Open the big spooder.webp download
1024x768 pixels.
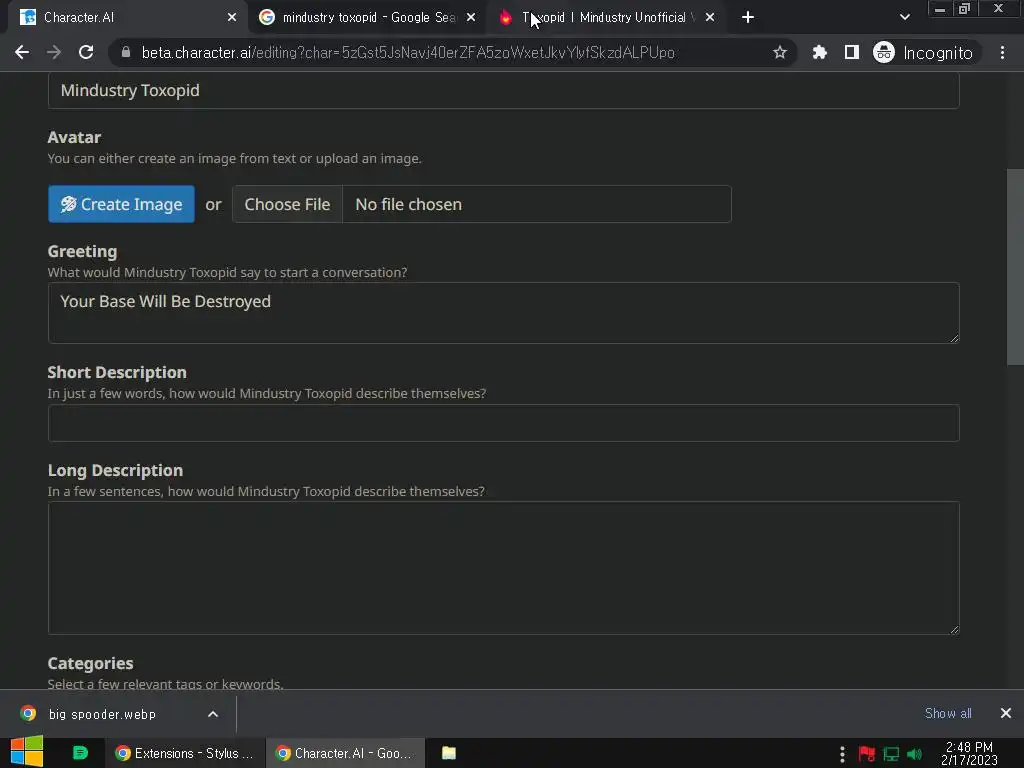103,714
